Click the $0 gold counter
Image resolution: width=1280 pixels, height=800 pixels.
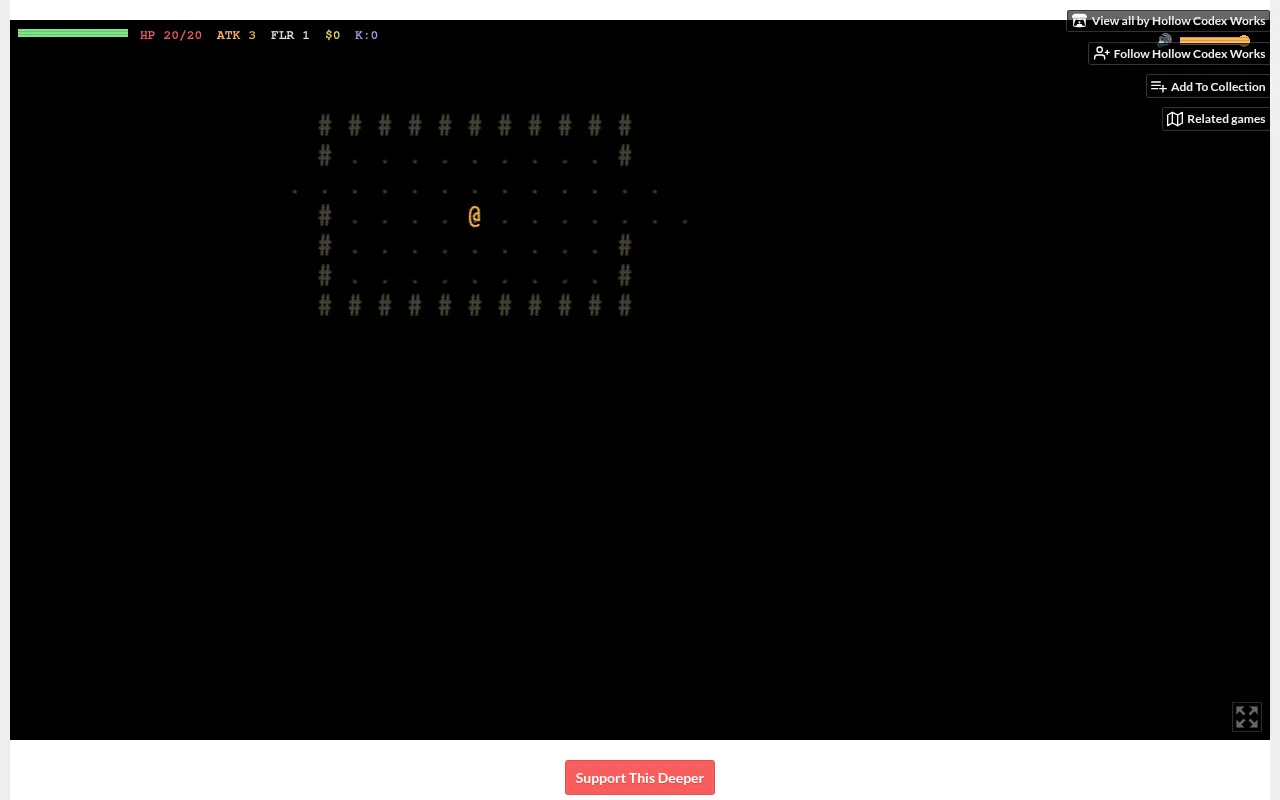click(x=333, y=35)
